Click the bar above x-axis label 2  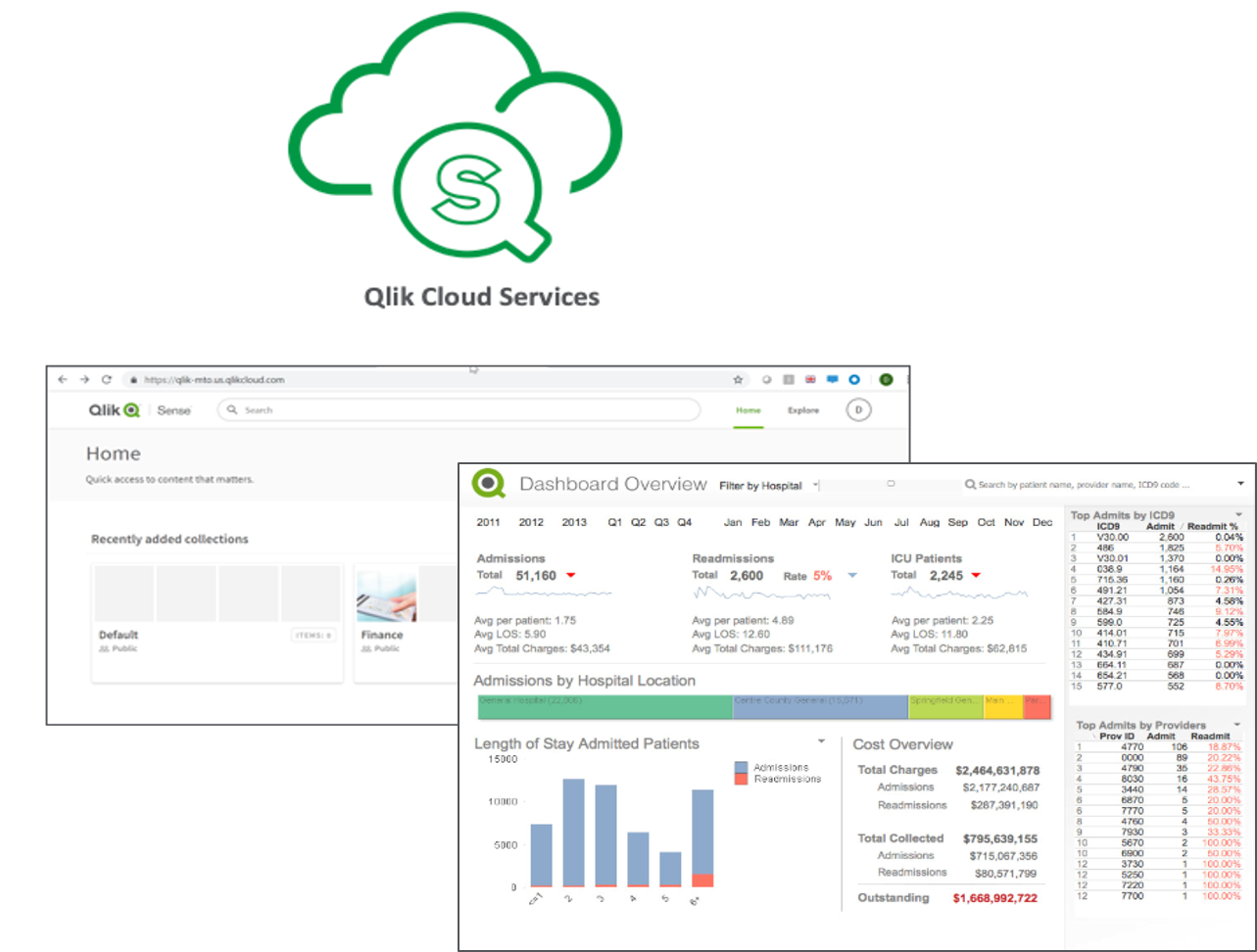click(x=573, y=833)
